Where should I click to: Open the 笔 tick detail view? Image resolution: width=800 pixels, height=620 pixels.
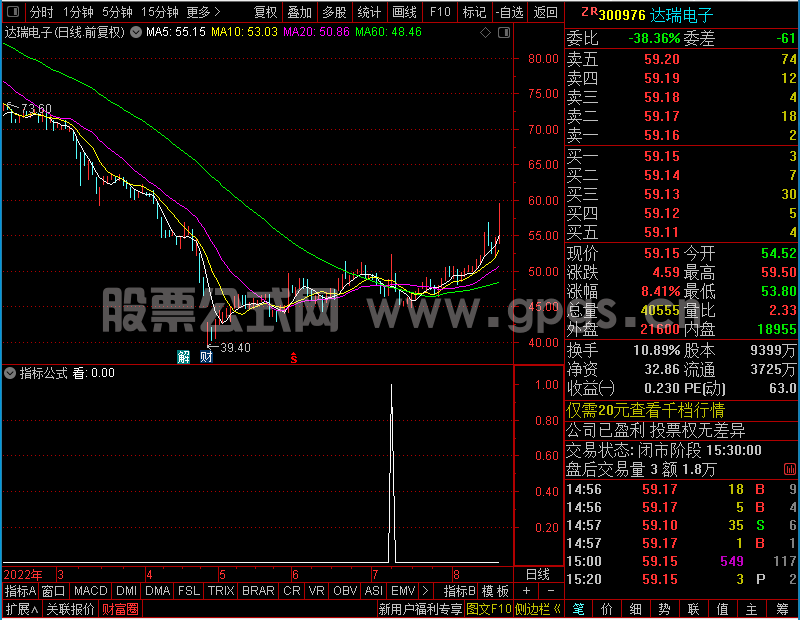pos(578,609)
